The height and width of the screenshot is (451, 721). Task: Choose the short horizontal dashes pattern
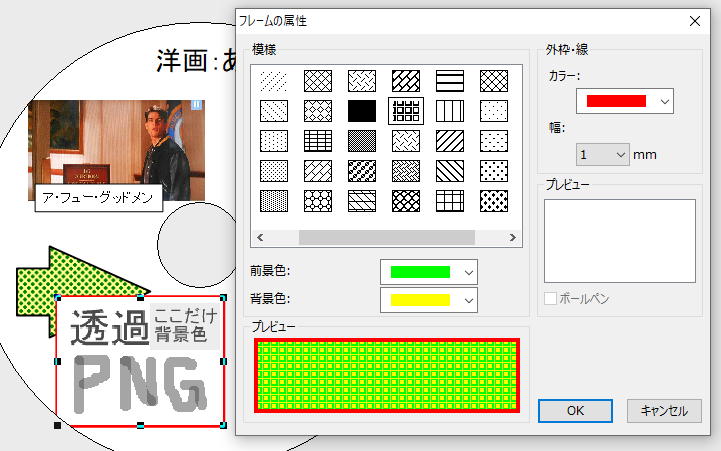494,141
